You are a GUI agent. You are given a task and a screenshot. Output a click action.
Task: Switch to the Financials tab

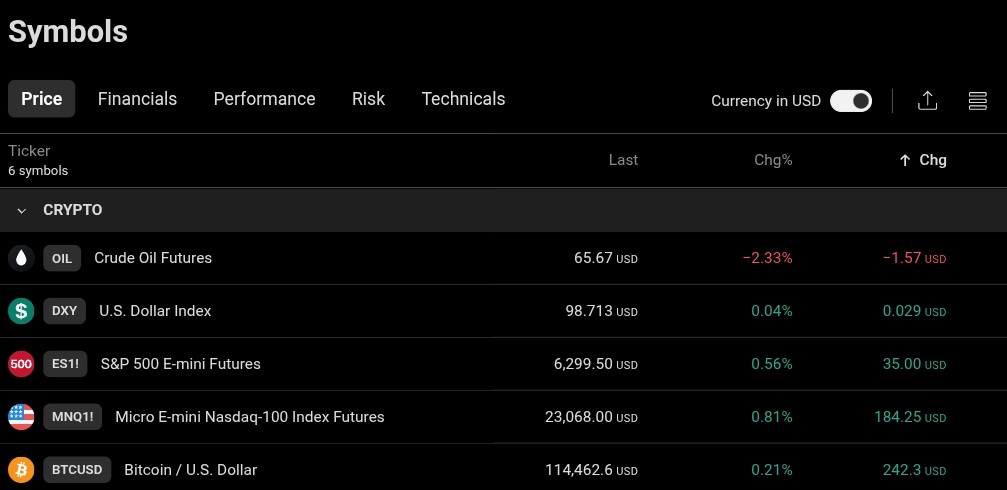[x=137, y=99]
